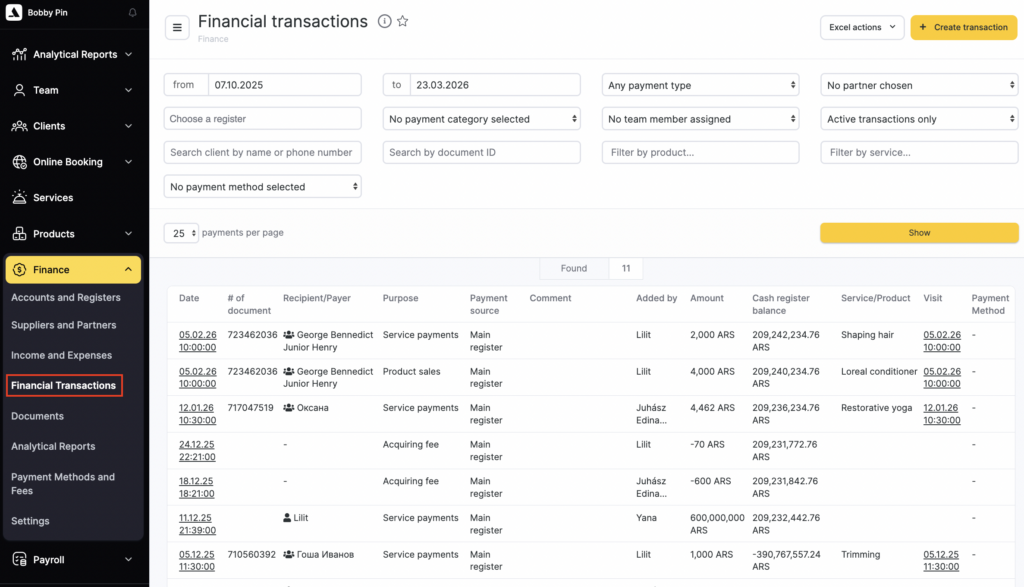The height and width of the screenshot is (587, 1024).
Task: Collapse the Finance sidebar section
Action: click(128, 270)
